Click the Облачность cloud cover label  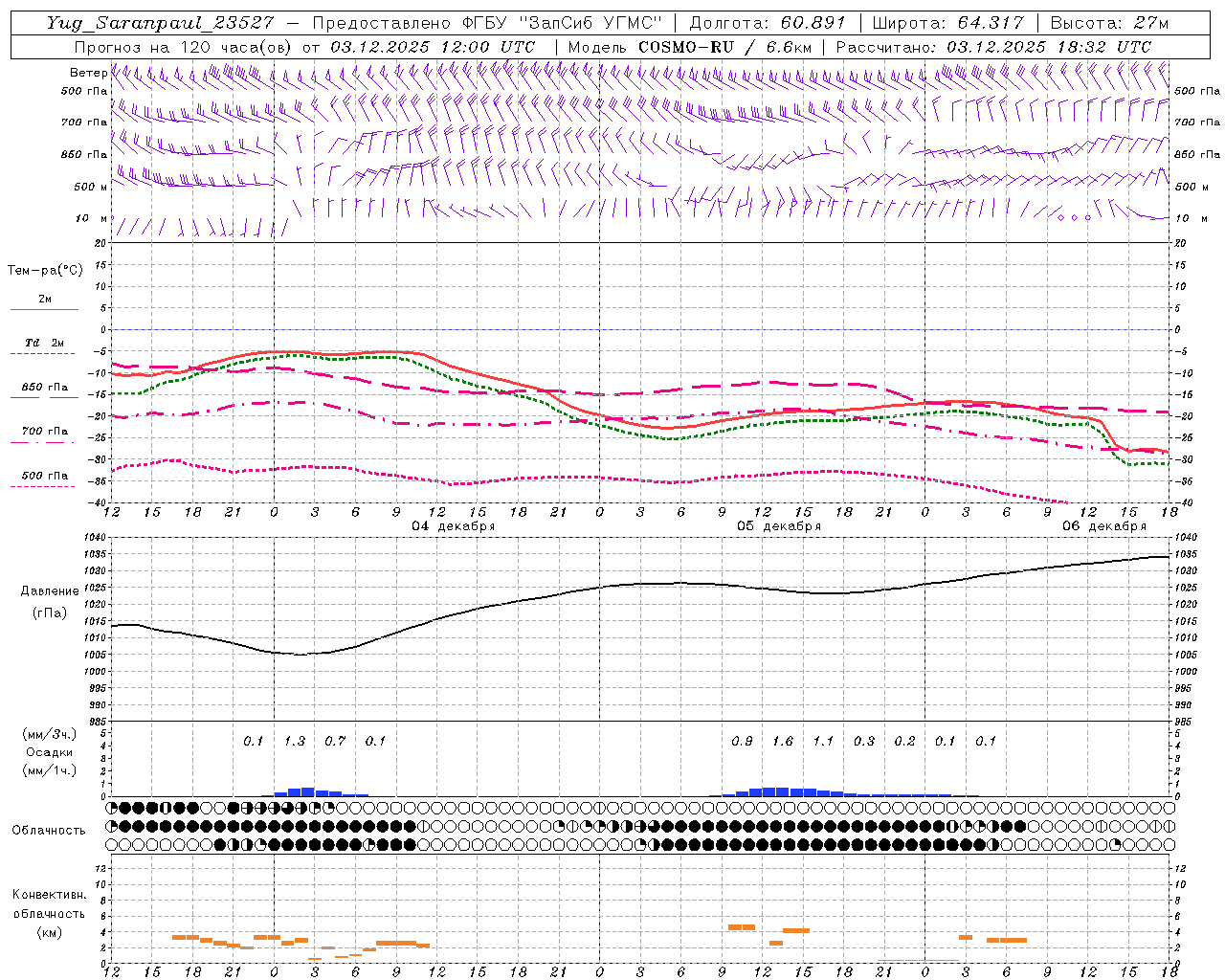click(49, 830)
